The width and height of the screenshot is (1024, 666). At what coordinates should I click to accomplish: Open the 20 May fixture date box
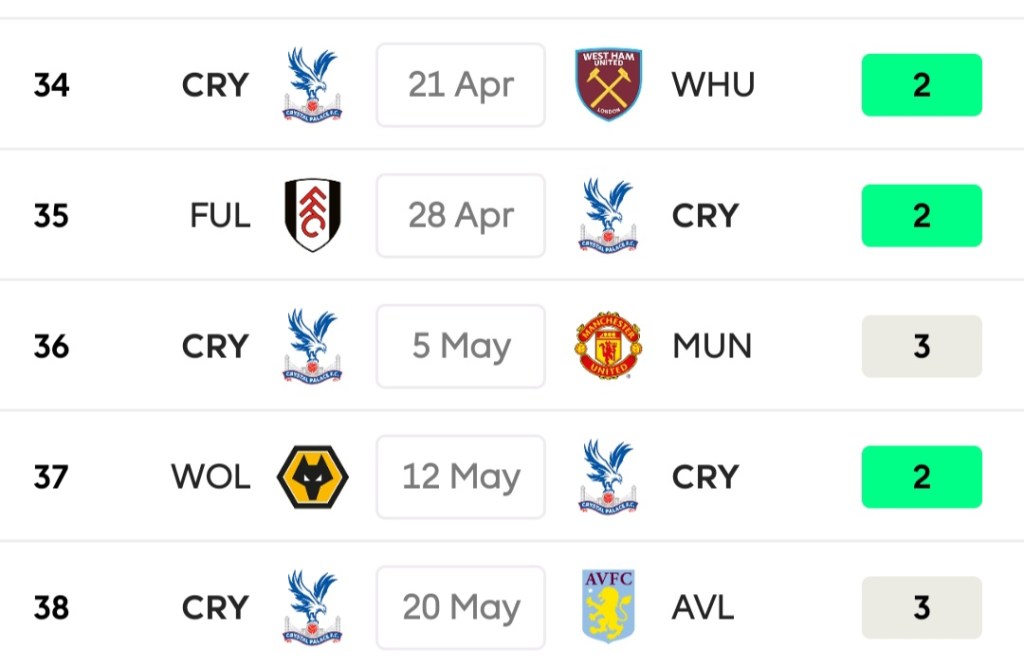[x=460, y=607]
